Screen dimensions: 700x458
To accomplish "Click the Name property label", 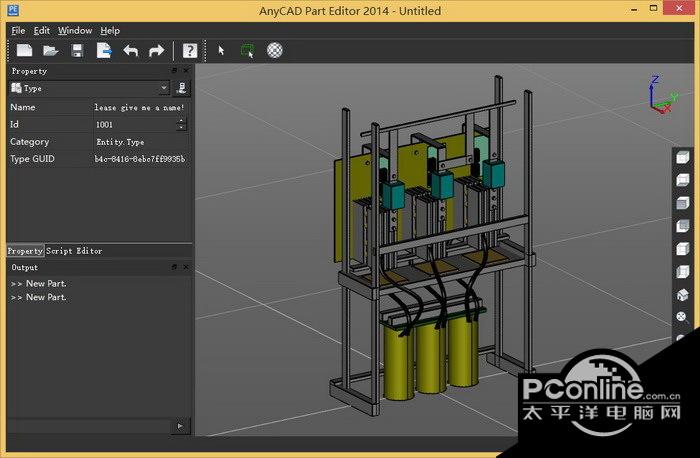I will [x=23, y=107].
